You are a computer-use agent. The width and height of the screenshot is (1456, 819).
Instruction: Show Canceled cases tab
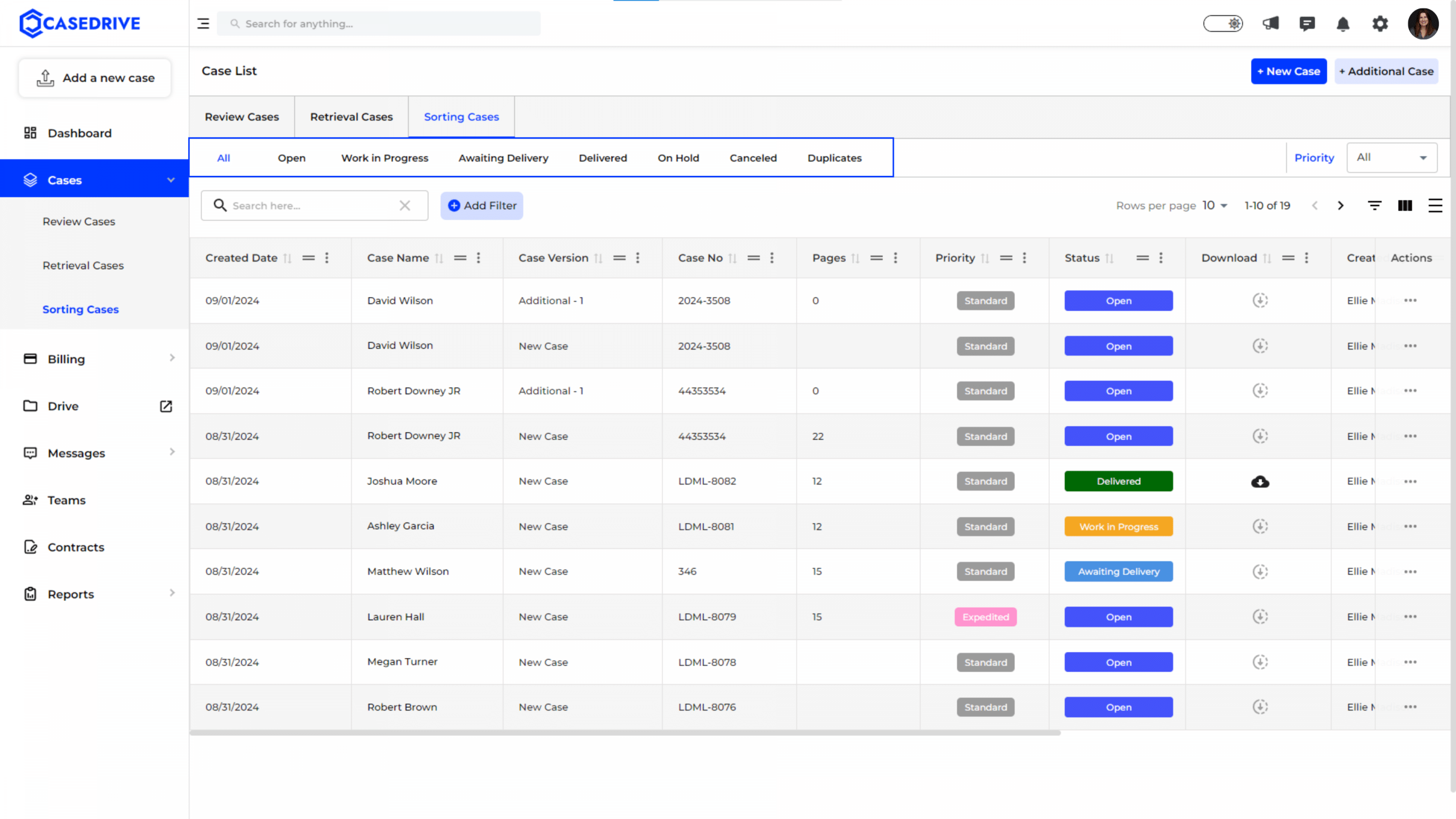(x=753, y=158)
